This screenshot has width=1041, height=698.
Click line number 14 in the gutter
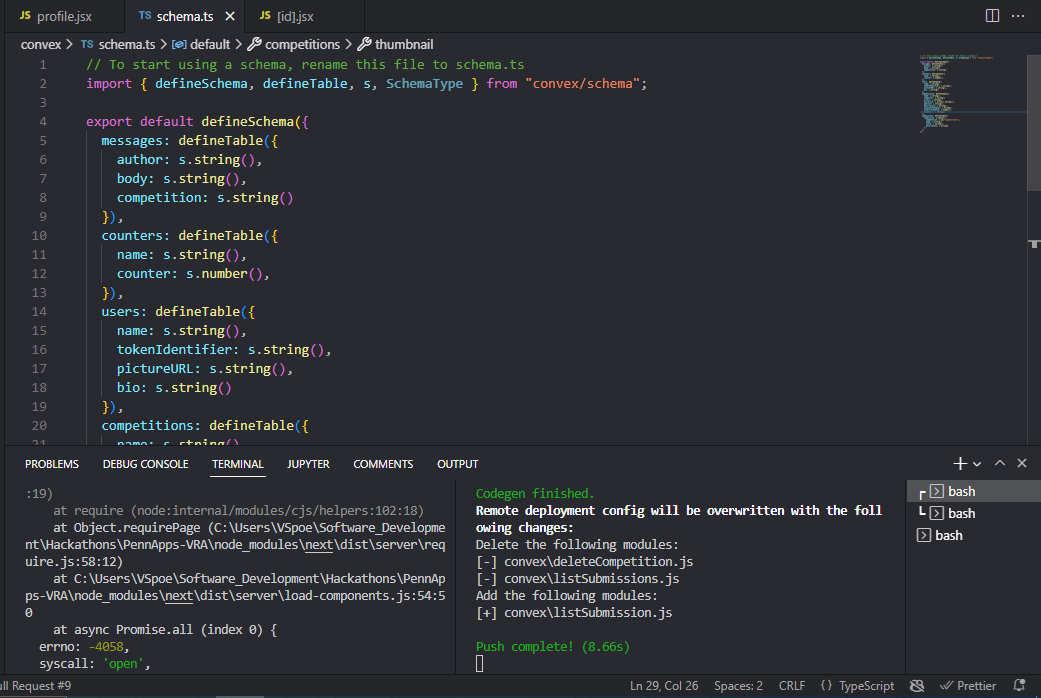click(x=39, y=311)
